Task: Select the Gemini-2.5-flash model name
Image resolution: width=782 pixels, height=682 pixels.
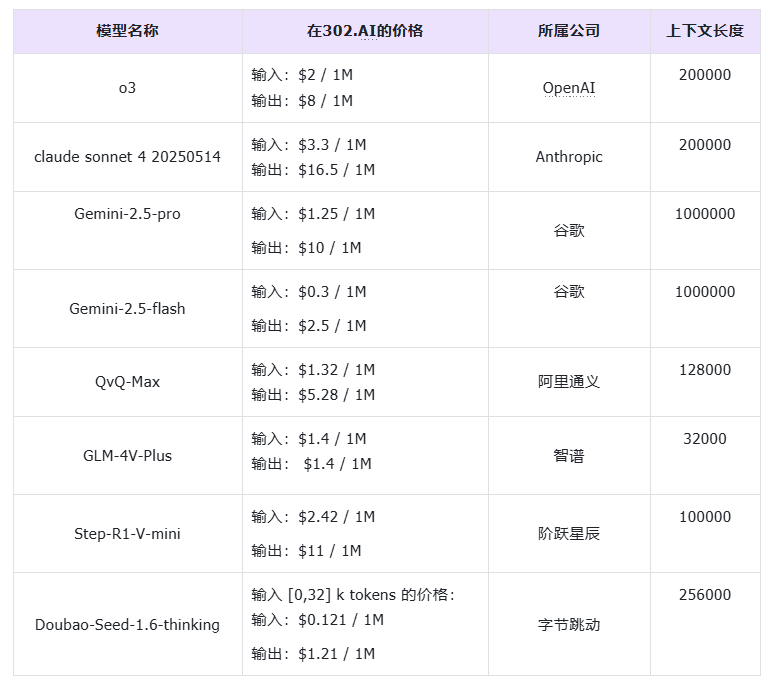Action: click(127, 308)
